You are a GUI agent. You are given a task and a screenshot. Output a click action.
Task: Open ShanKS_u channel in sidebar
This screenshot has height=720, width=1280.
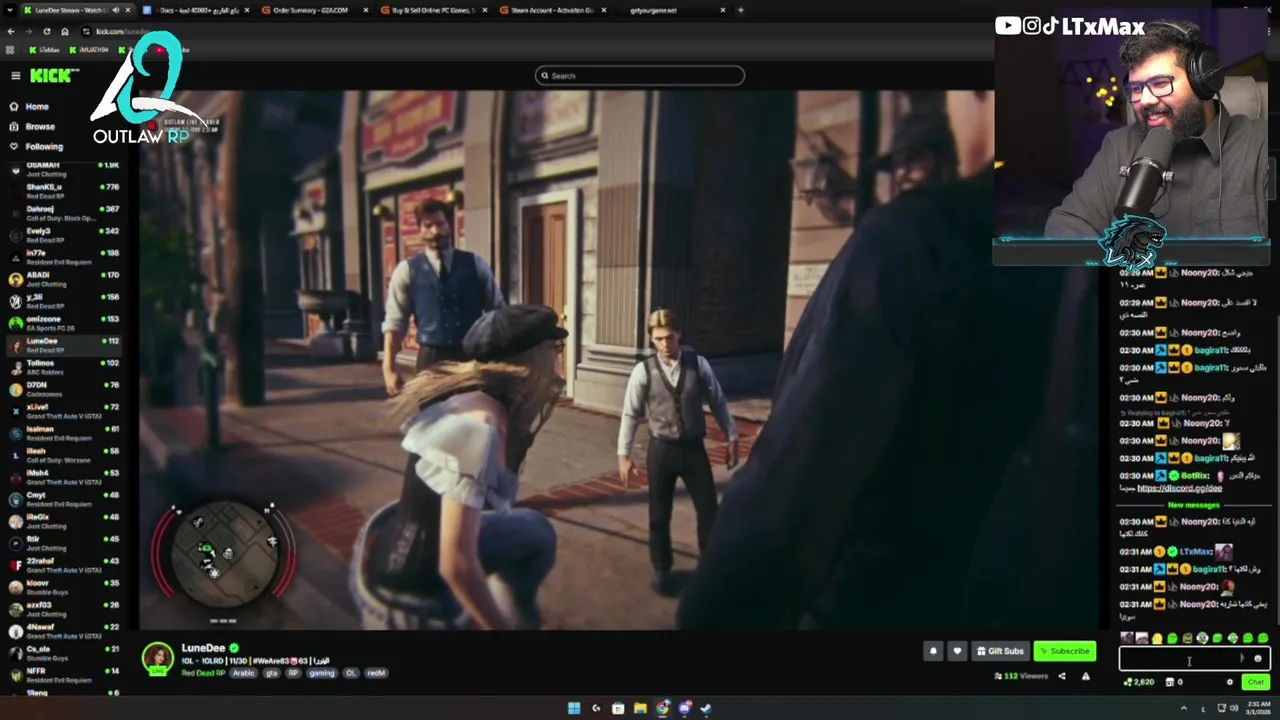pyautogui.click(x=62, y=190)
